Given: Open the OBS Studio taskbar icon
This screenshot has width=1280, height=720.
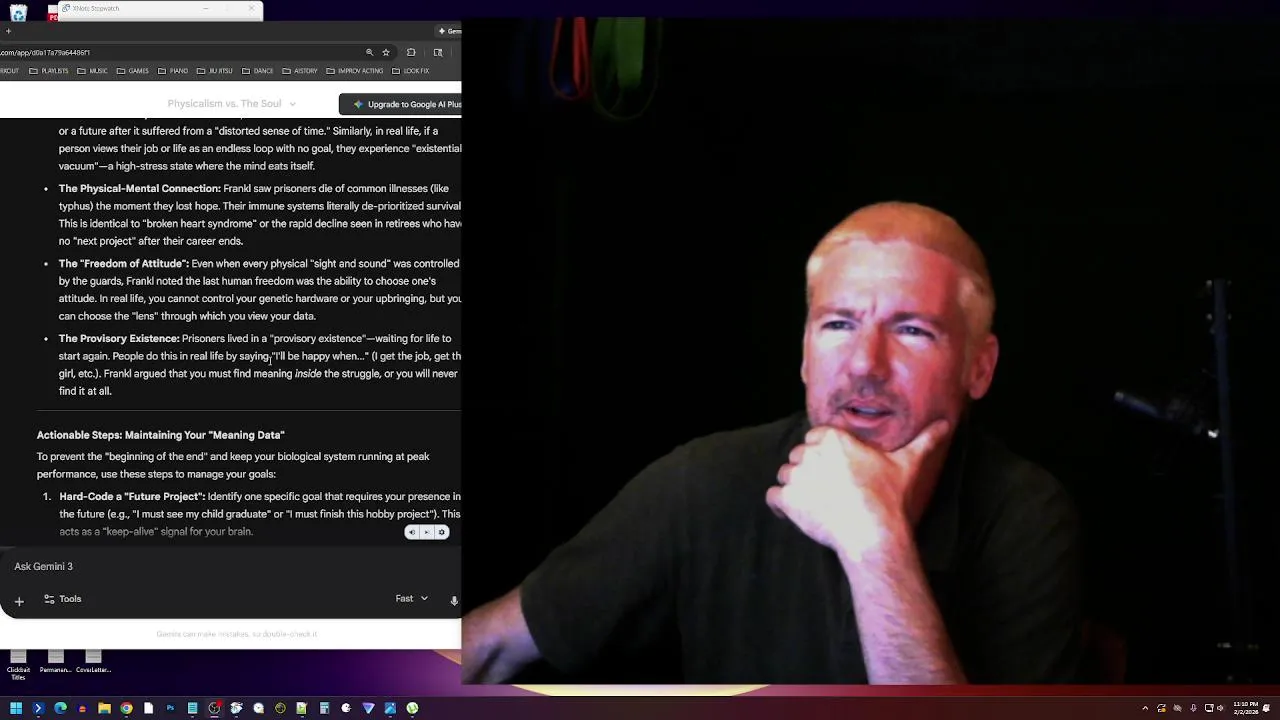Looking at the screenshot, I should point(214,708).
